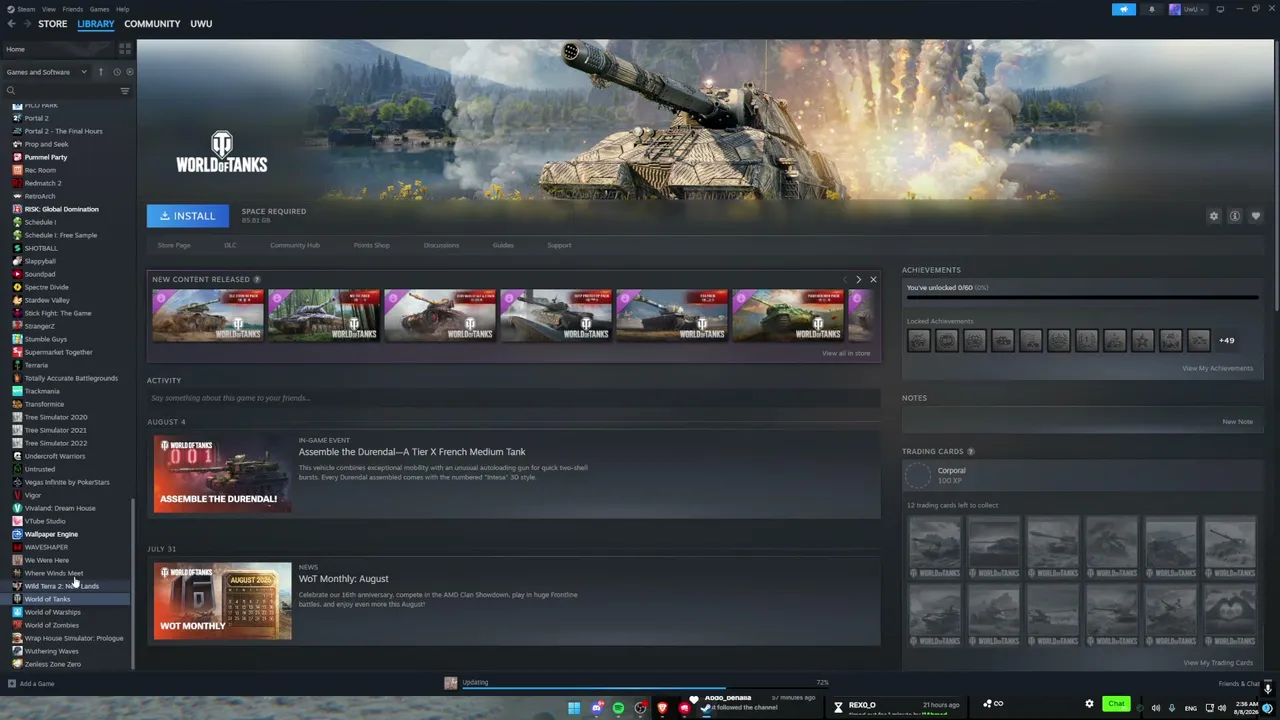Open the Guides link
Image resolution: width=1280 pixels, height=720 pixels.
(503, 245)
